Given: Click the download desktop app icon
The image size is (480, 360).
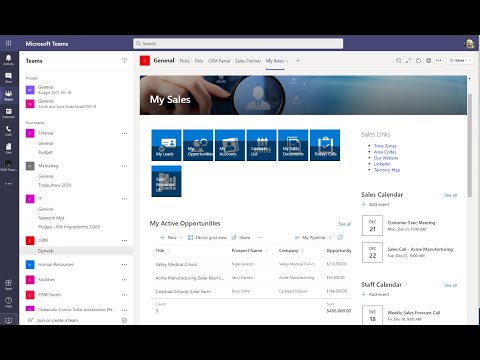Looking at the screenshot, I should (9, 320).
